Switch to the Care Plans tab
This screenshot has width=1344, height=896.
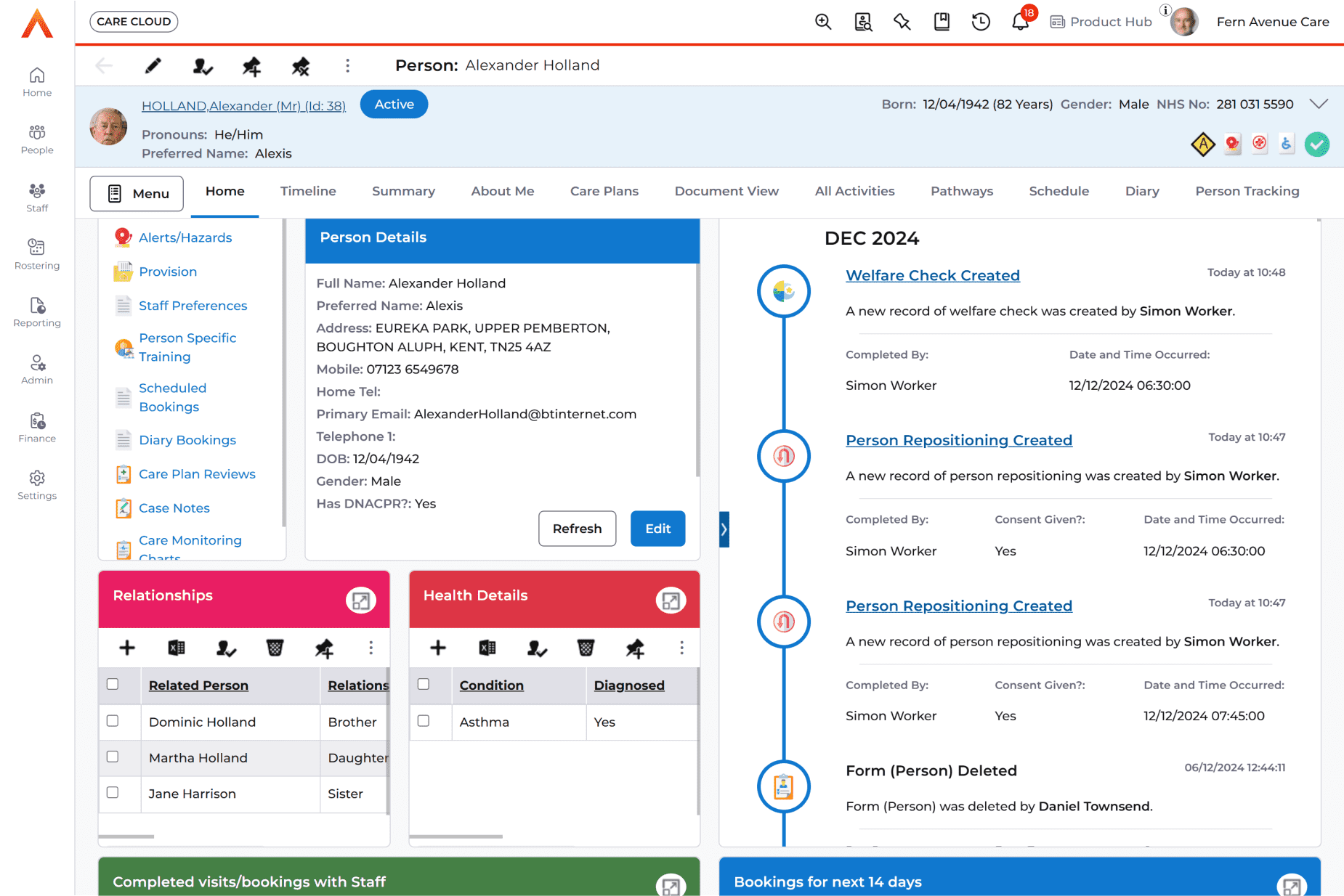[604, 191]
